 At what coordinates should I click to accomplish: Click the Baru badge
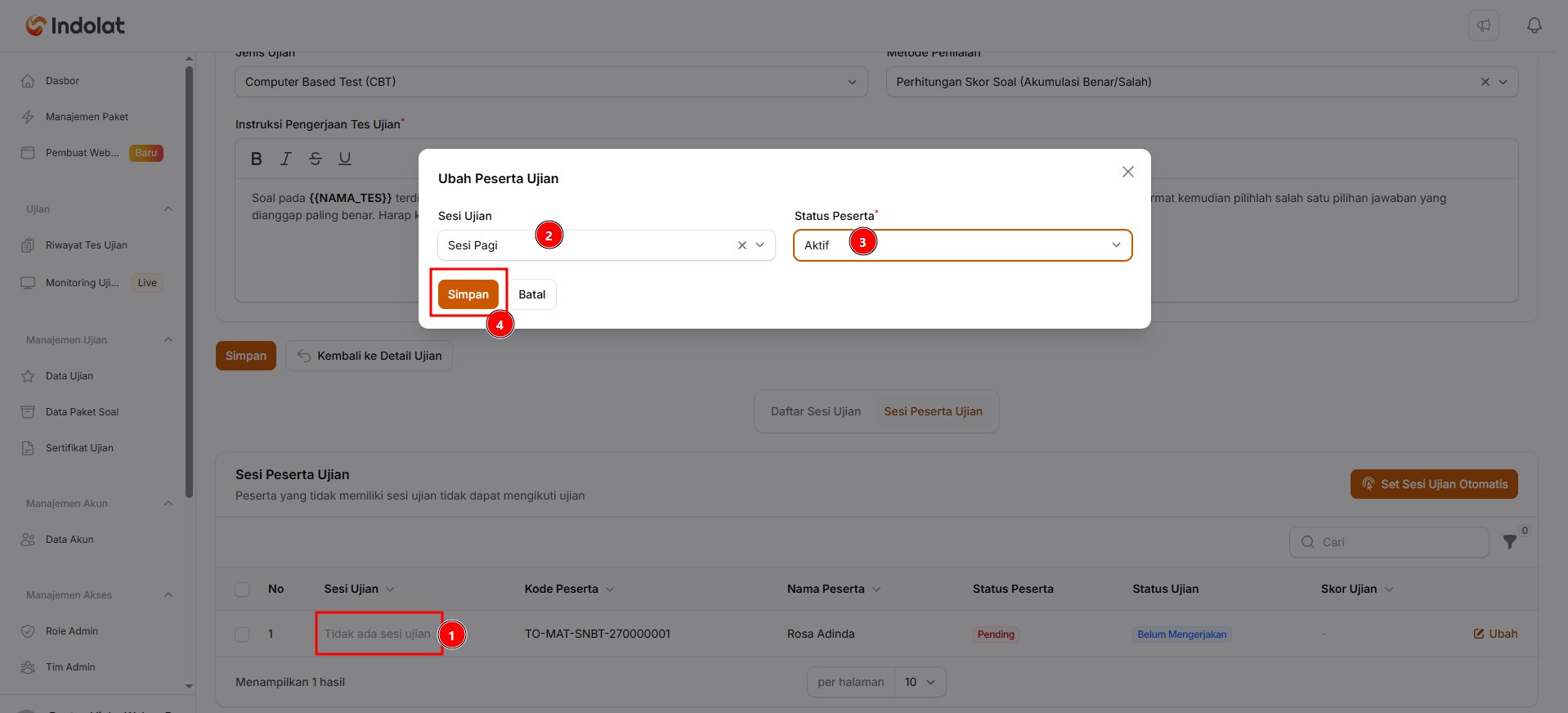(x=146, y=153)
